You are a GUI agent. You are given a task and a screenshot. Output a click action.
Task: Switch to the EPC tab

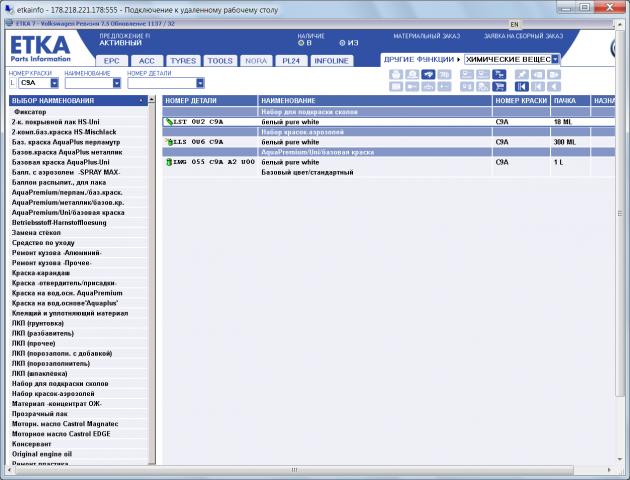coord(112,61)
